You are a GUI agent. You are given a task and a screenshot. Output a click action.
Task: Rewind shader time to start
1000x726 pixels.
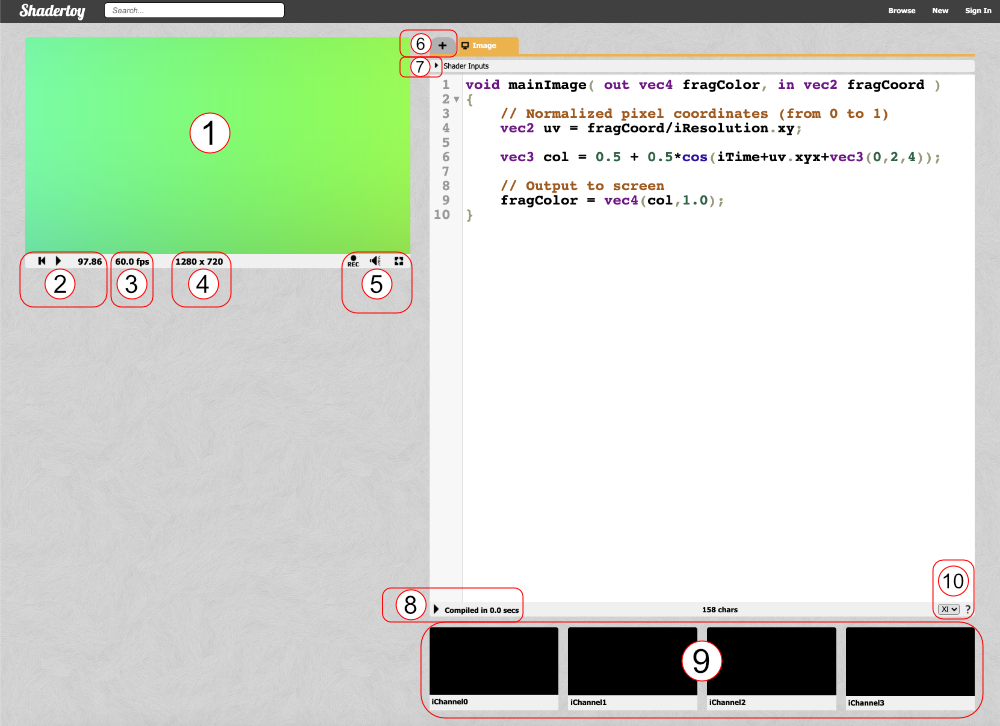(x=41, y=261)
